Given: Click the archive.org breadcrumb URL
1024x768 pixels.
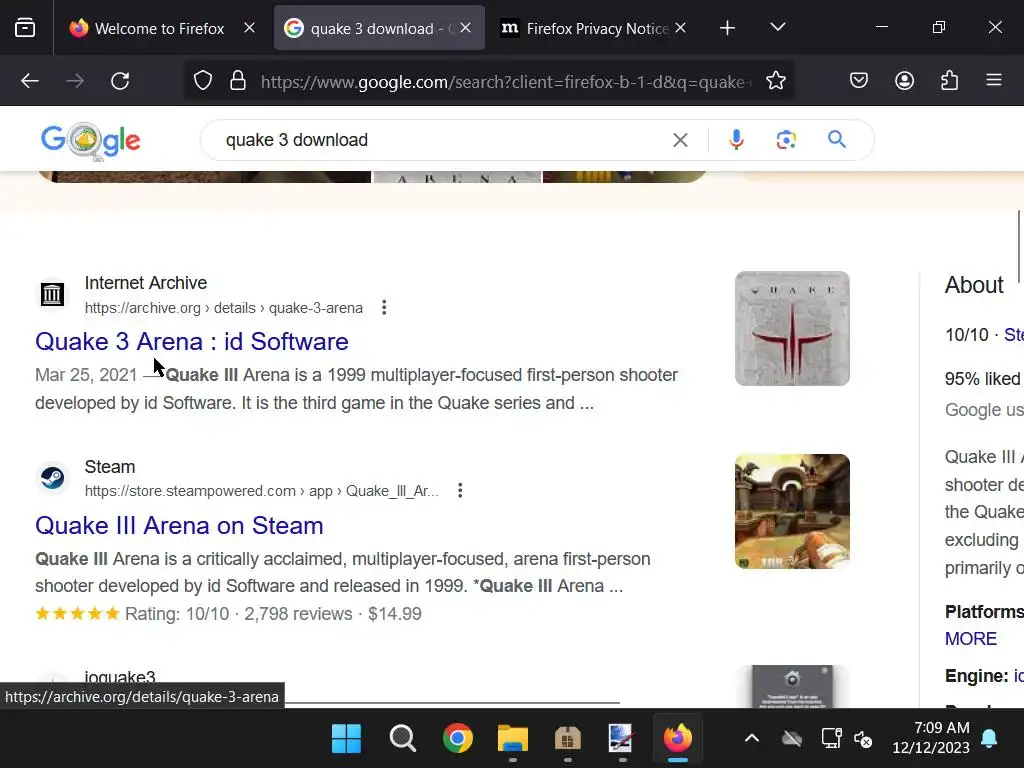Looking at the screenshot, I should pos(223,308).
